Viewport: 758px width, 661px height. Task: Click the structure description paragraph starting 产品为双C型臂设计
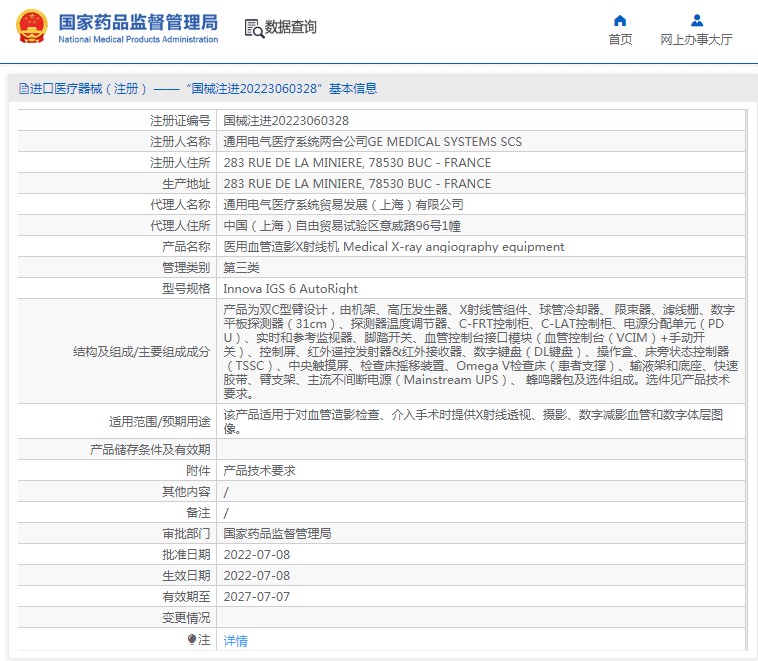[481, 352]
